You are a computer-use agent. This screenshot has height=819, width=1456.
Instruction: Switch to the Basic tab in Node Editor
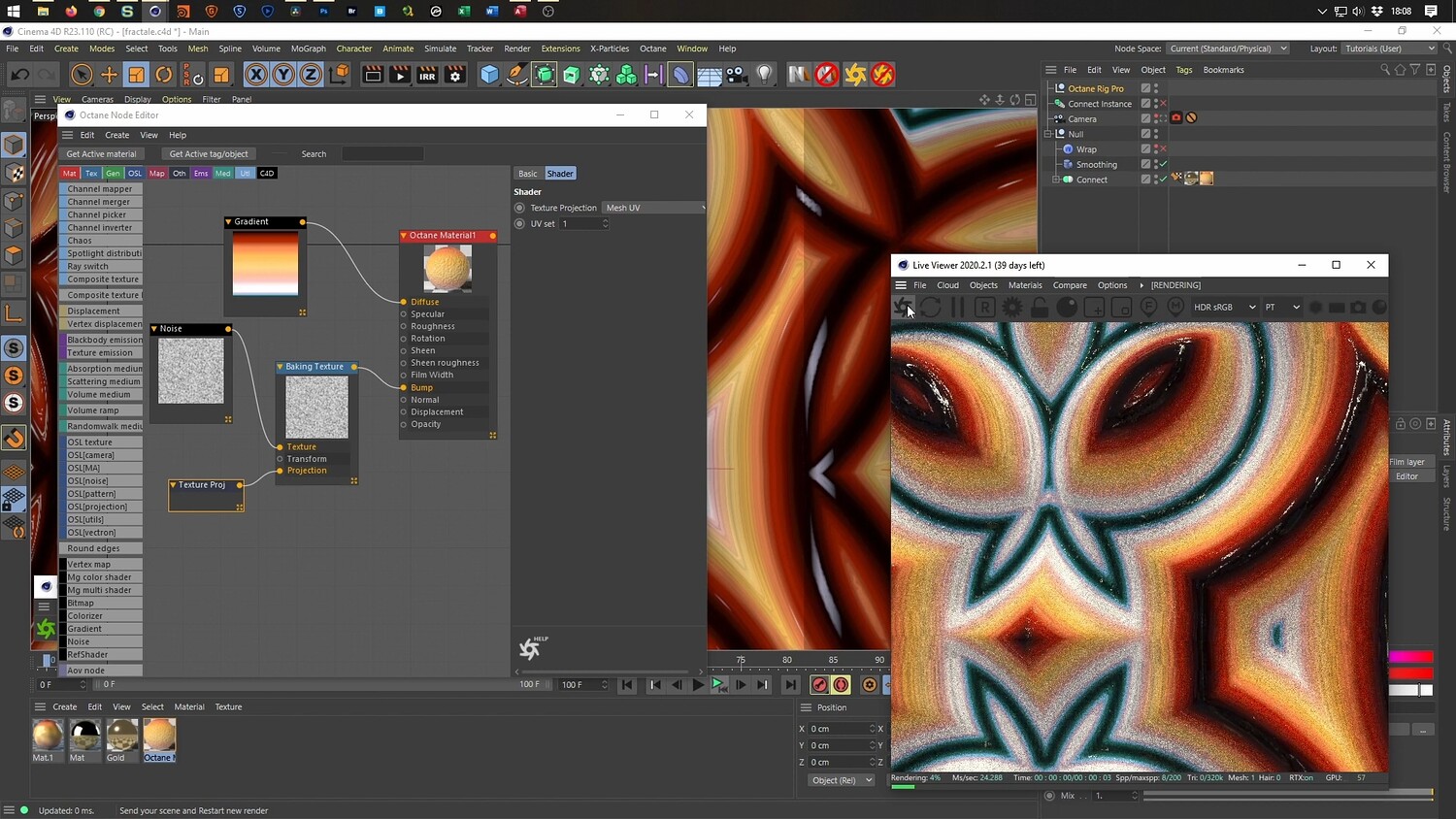click(x=527, y=174)
